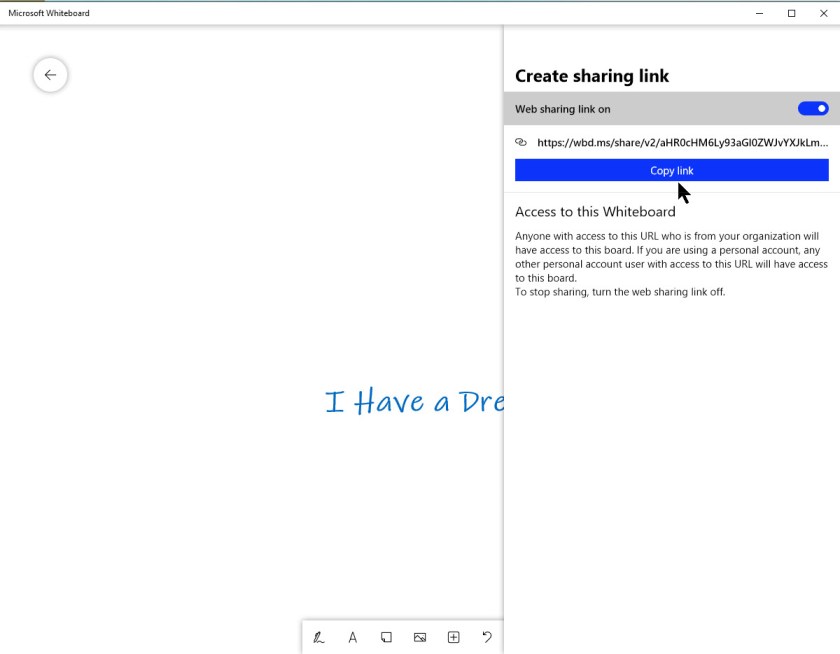Close the Microsoft Whiteboard window
840x654 pixels.
824,13
